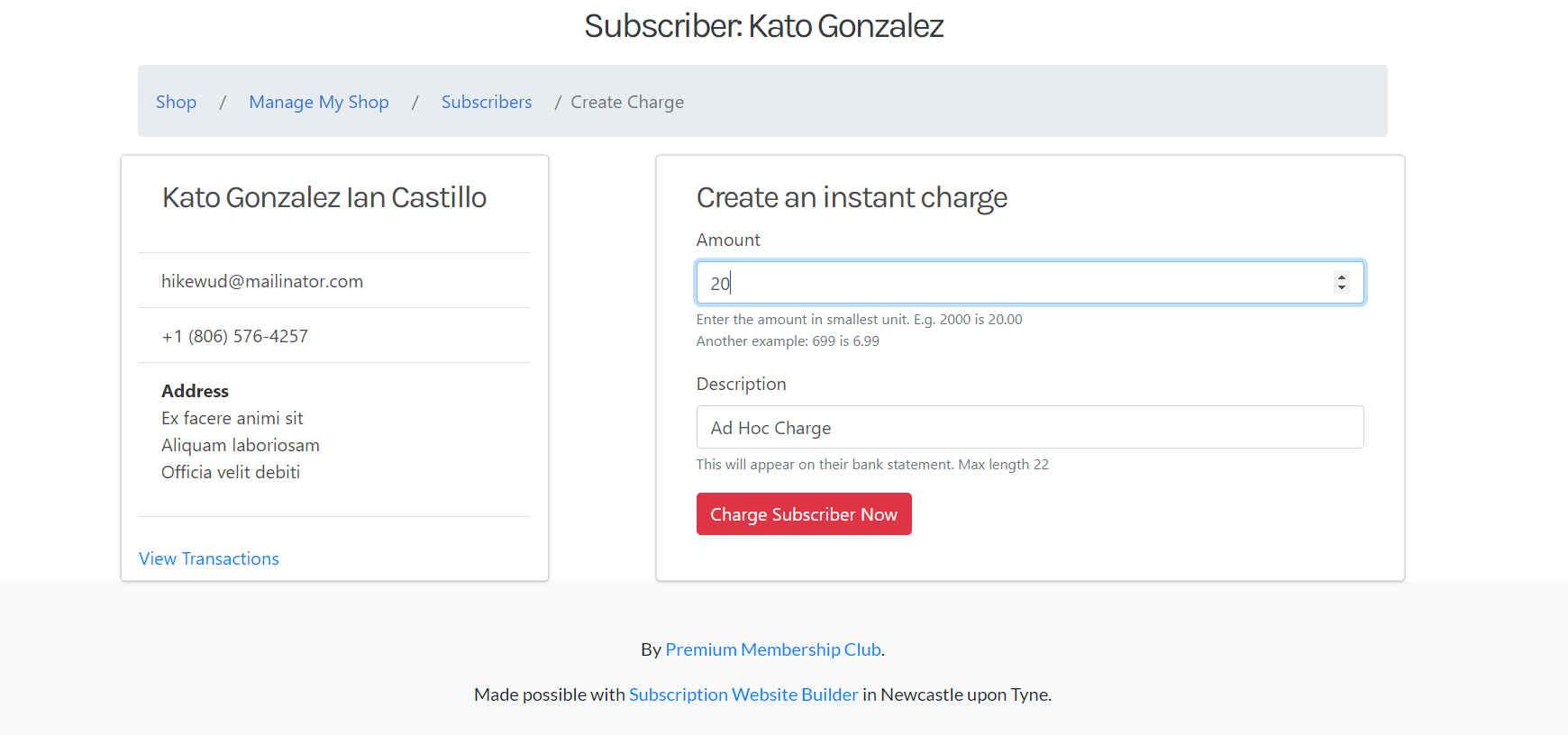Image resolution: width=1568 pixels, height=735 pixels.
Task: Click the bold Address label
Action: click(x=195, y=391)
